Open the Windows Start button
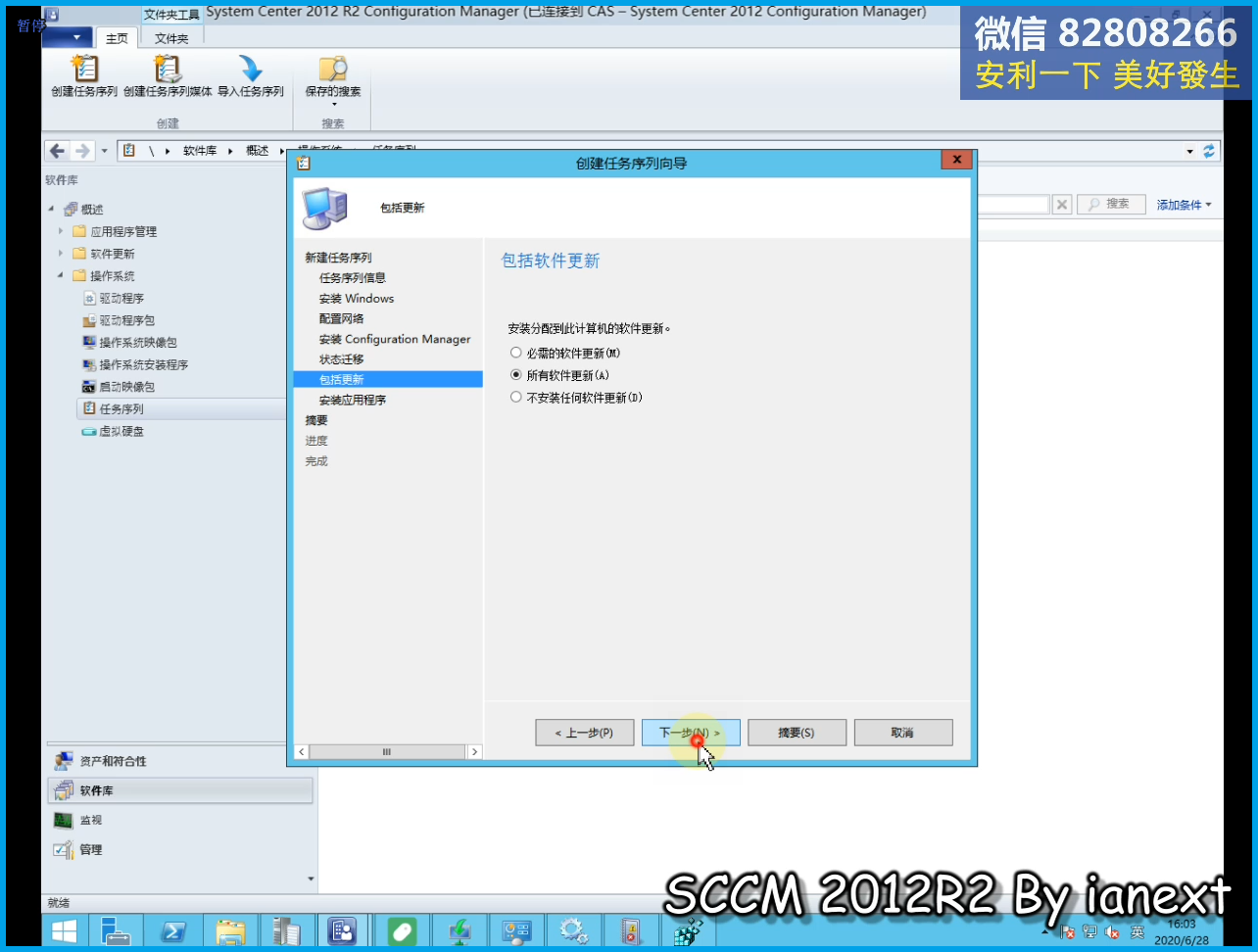The height and width of the screenshot is (952, 1258). coord(65,930)
